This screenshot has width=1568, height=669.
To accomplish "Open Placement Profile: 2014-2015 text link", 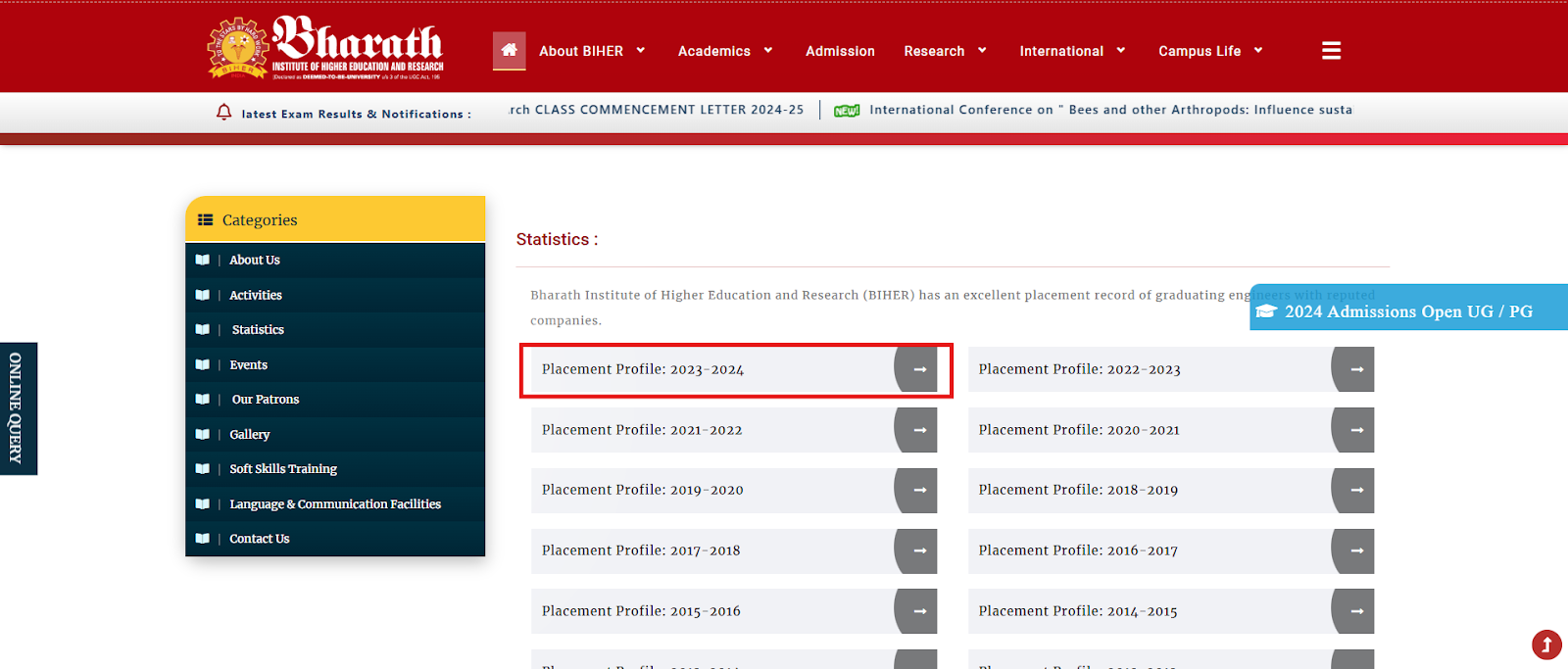I will click(1078, 611).
